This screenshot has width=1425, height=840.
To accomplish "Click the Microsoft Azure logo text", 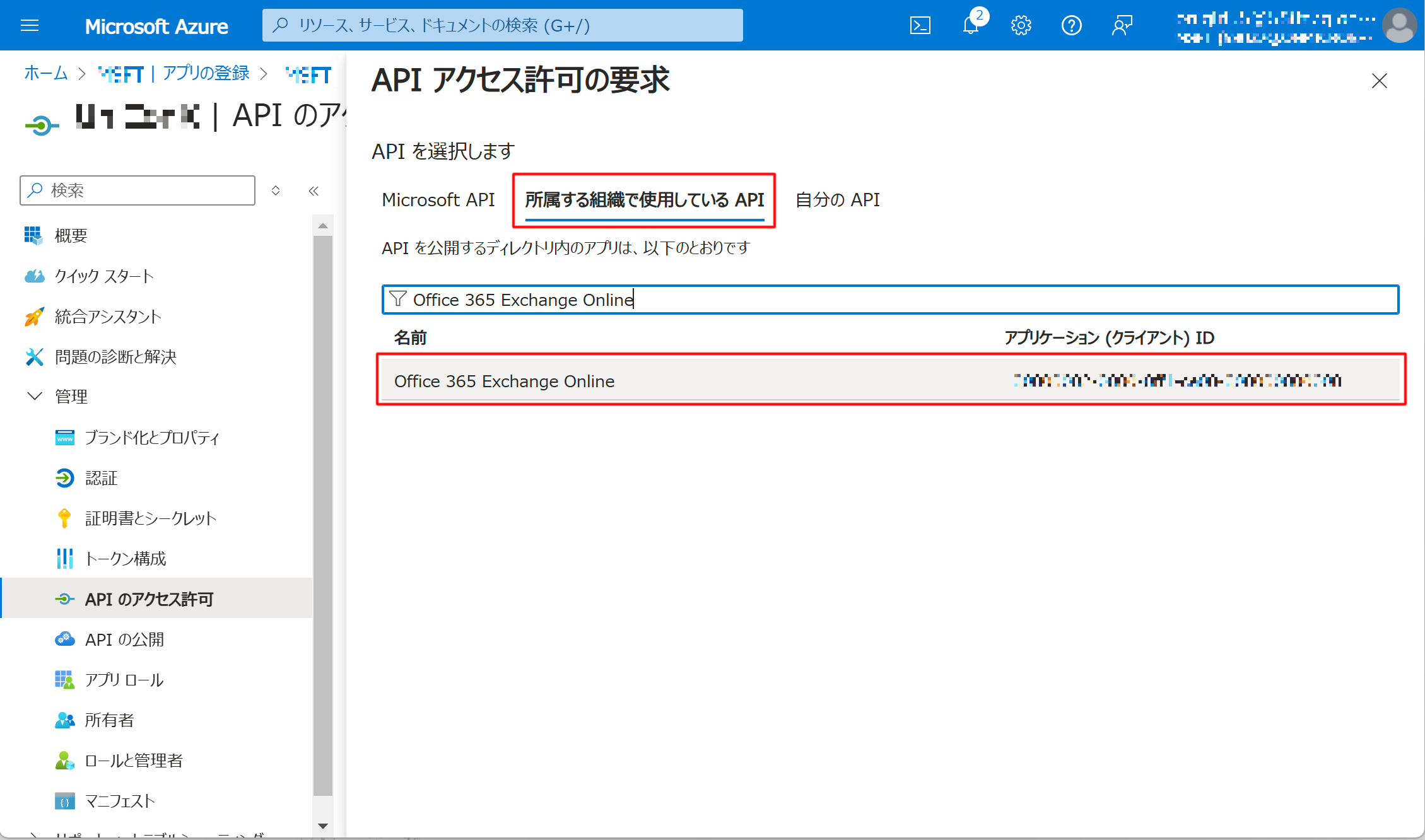I will pyautogui.click(x=156, y=26).
